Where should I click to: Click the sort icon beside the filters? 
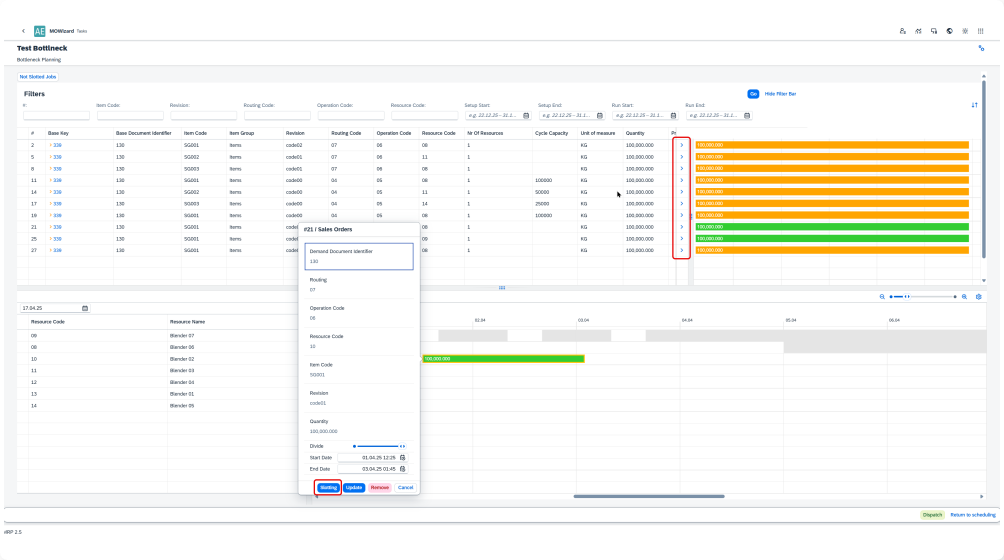pos(974,104)
